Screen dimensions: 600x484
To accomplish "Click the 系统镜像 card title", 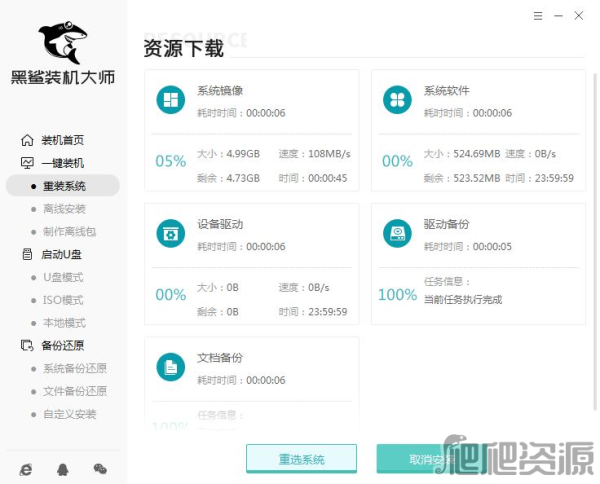I will [220, 91].
